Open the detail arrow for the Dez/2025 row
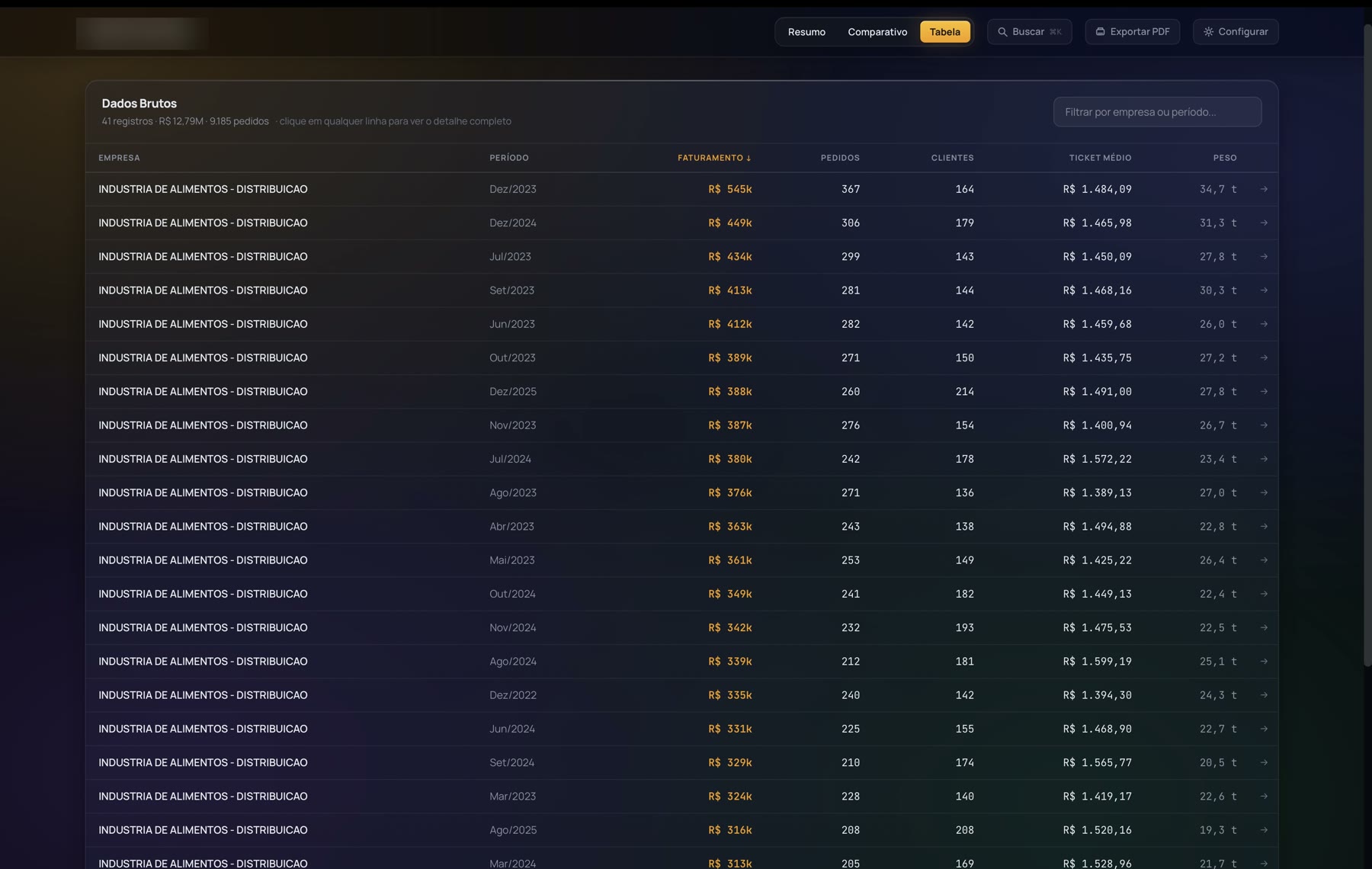 click(1264, 391)
